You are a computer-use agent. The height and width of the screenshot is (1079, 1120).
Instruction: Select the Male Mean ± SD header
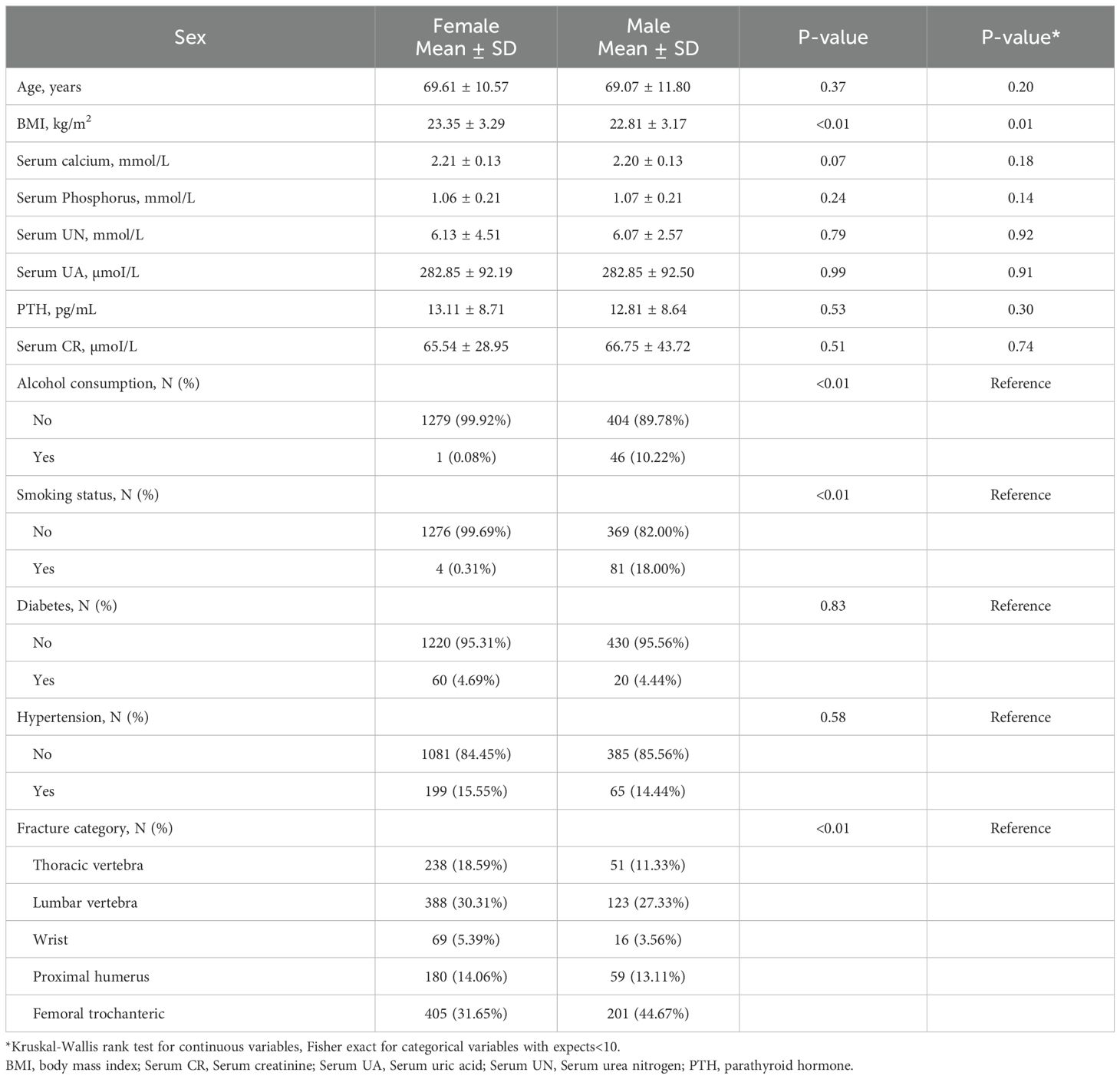click(x=647, y=37)
